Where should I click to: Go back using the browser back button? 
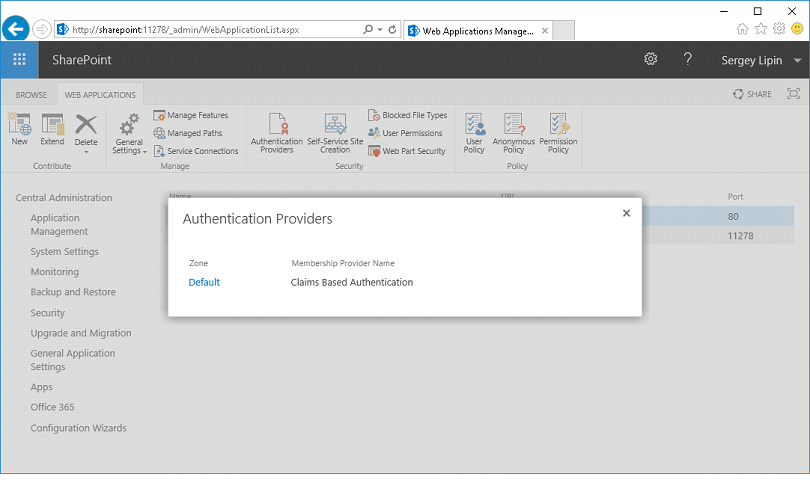(16, 29)
